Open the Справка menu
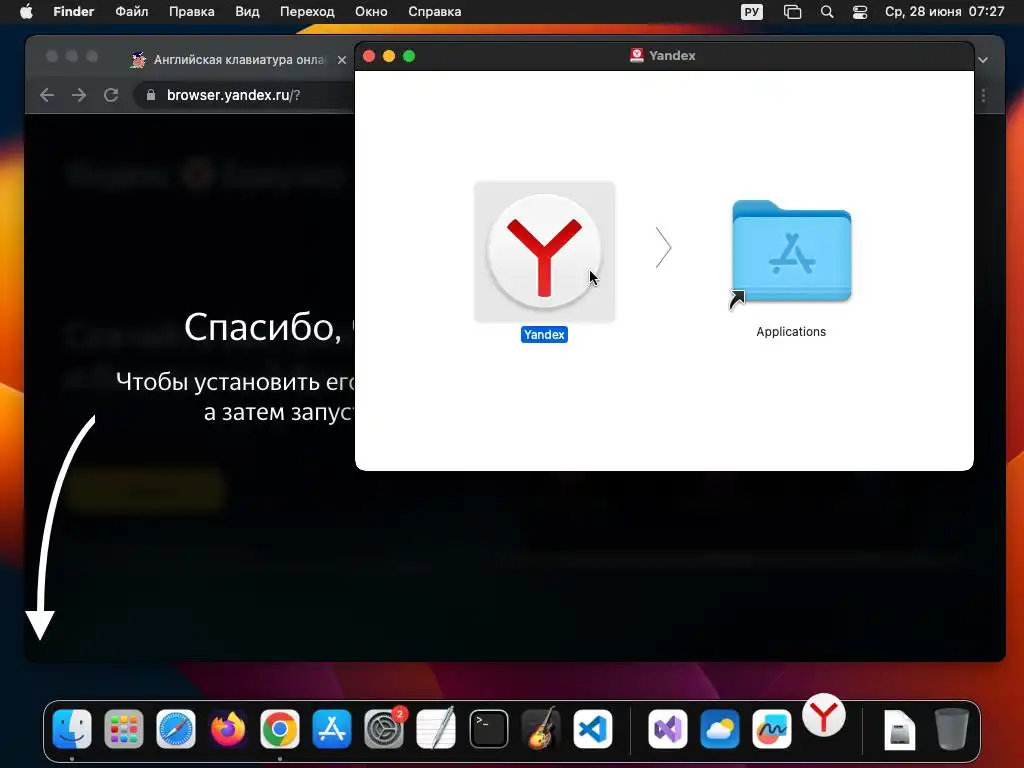The height and width of the screenshot is (768, 1024). tap(434, 12)
